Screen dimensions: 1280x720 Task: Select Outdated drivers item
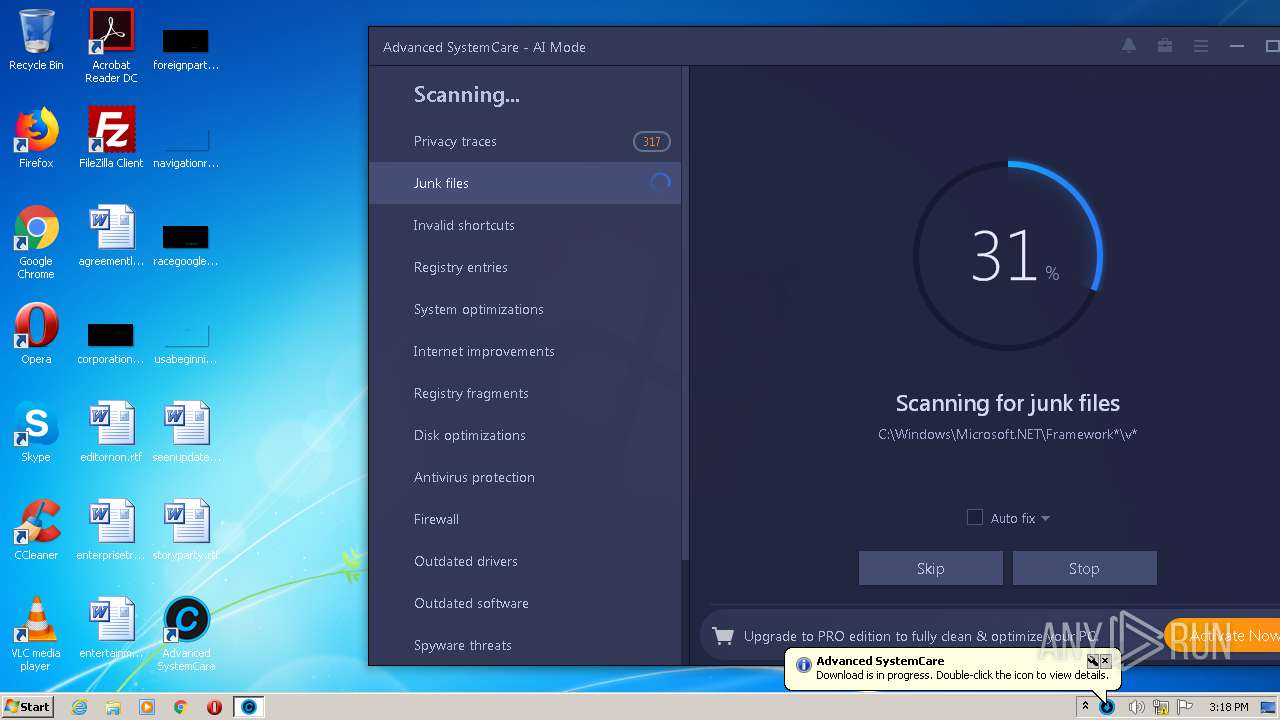point(525,561)
